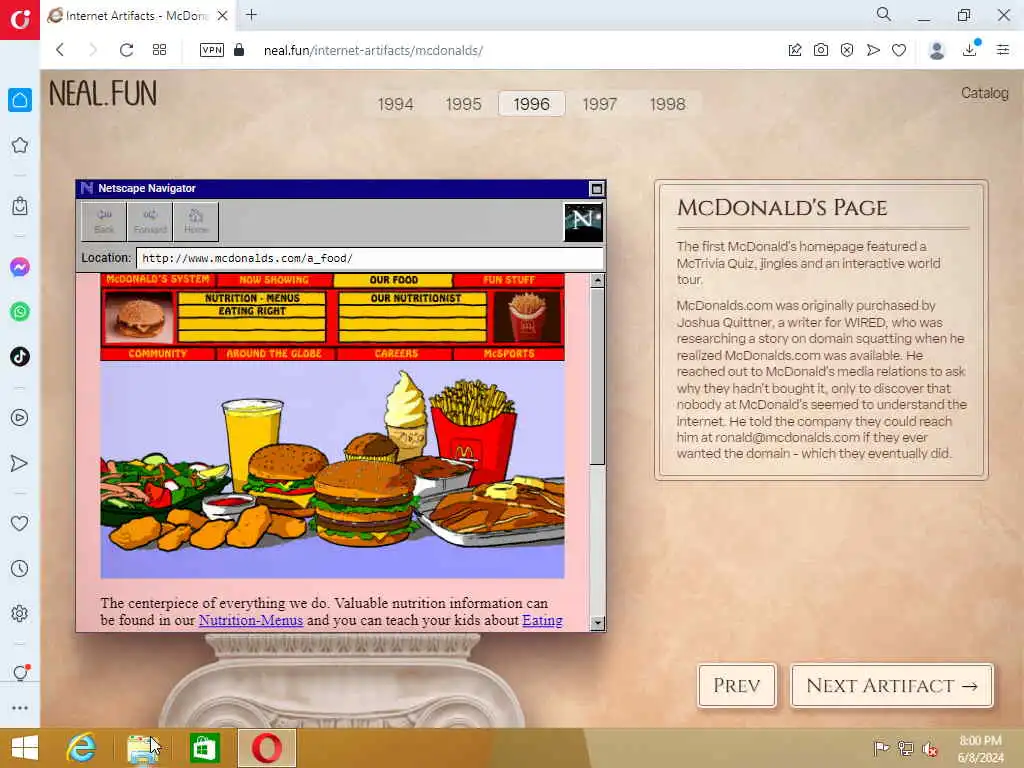This screenshot has width=1024, height=768.
Task: Open the Opera menu logo
Action: pos(20,20)
